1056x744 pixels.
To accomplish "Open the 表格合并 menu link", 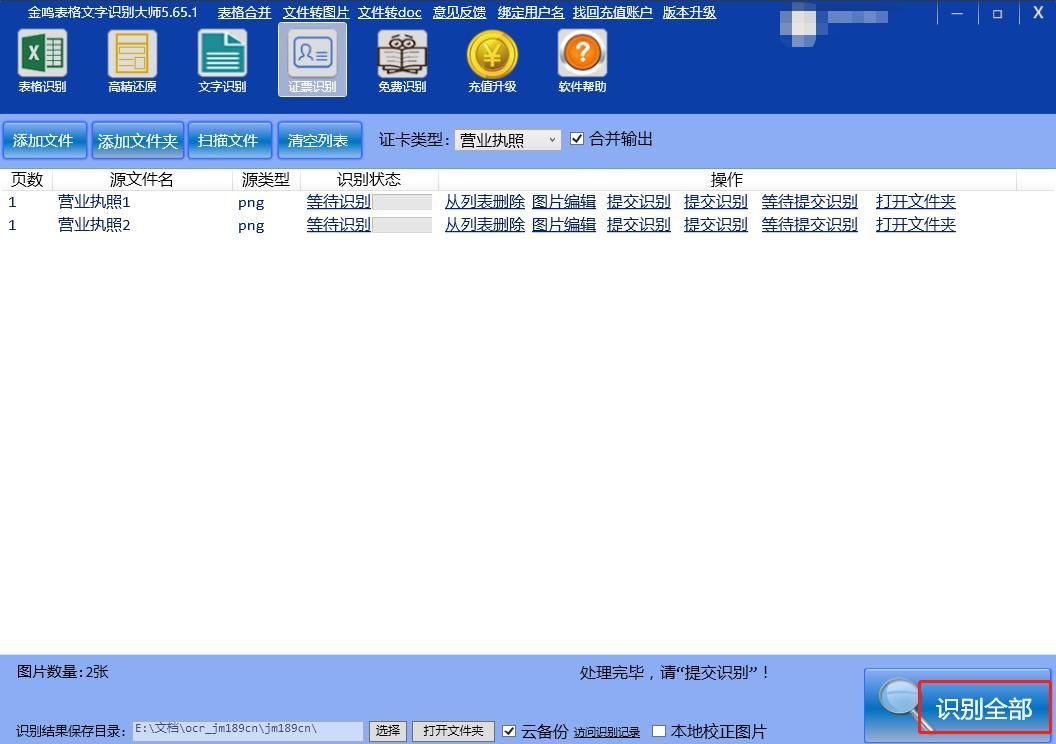I will [244, 12].
